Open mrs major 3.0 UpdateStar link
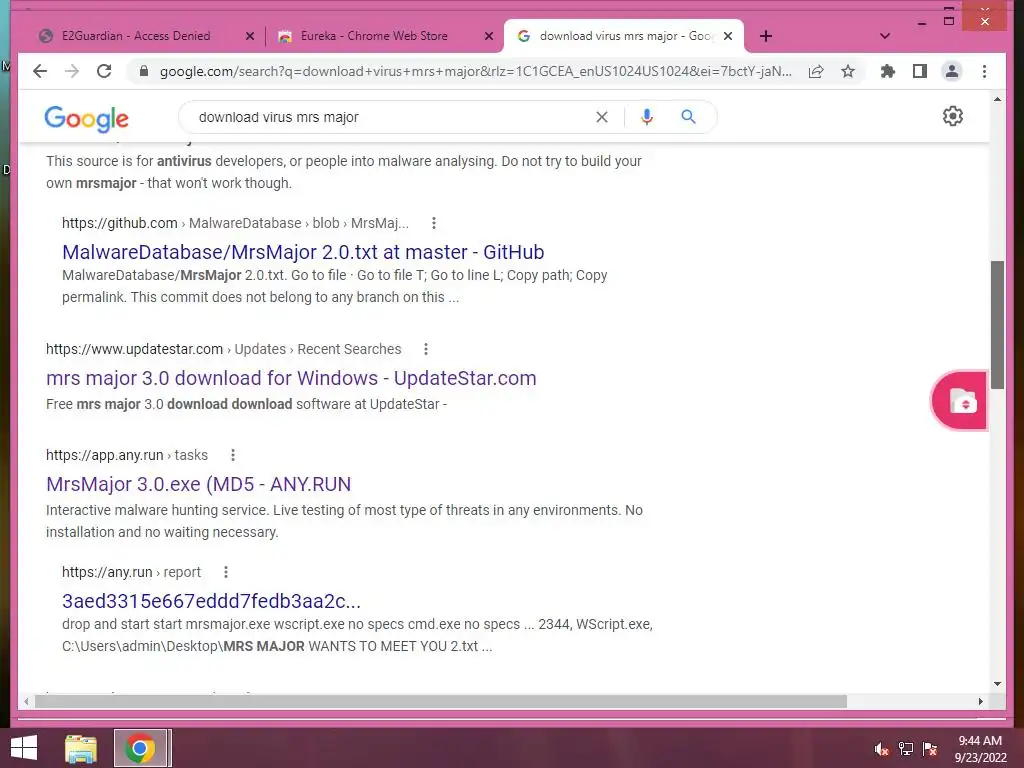 291,378
